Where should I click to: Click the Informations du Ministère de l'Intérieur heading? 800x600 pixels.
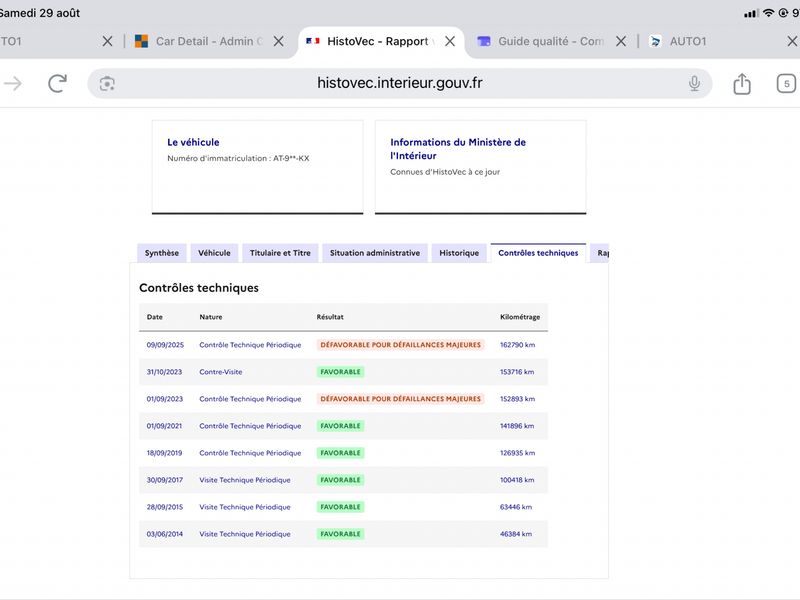tap(458, 149)
